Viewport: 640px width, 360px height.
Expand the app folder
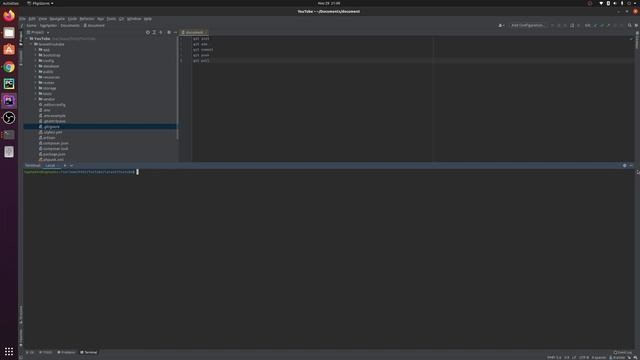[x=36, y=50]
